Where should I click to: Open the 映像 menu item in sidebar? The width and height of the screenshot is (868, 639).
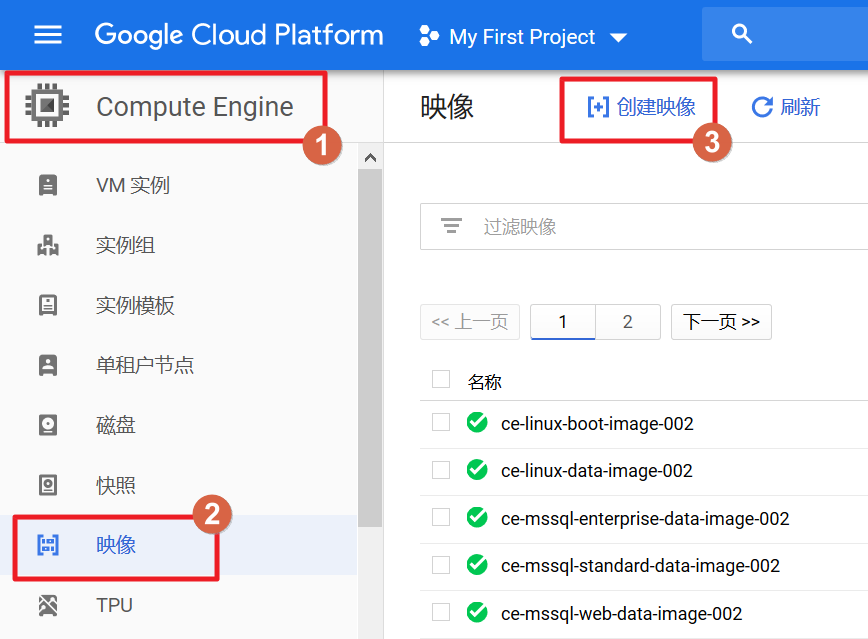point(116,545)
